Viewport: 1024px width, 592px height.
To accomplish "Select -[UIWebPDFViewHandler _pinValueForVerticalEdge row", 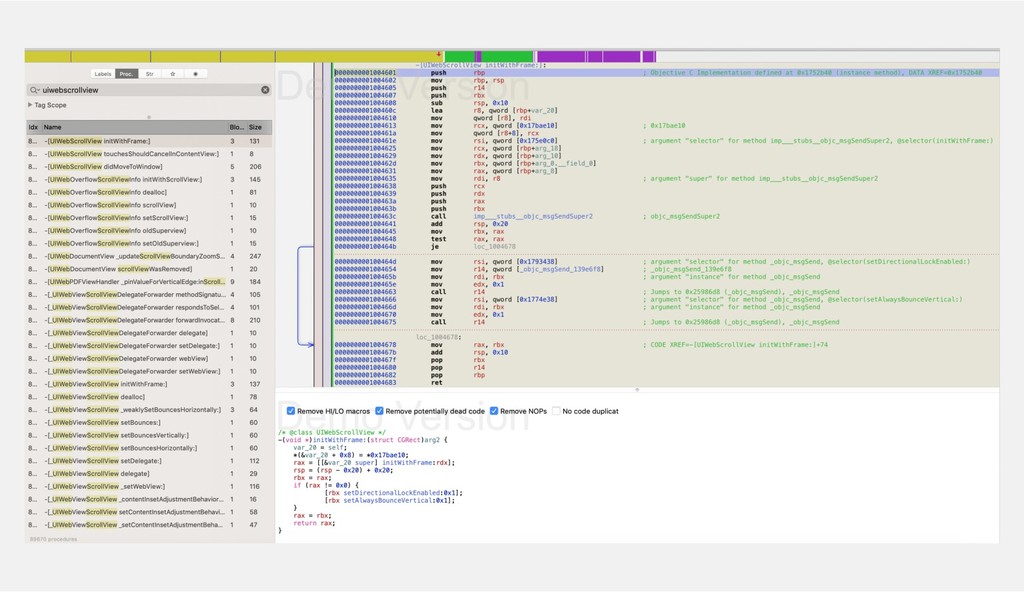I will 149,282.
